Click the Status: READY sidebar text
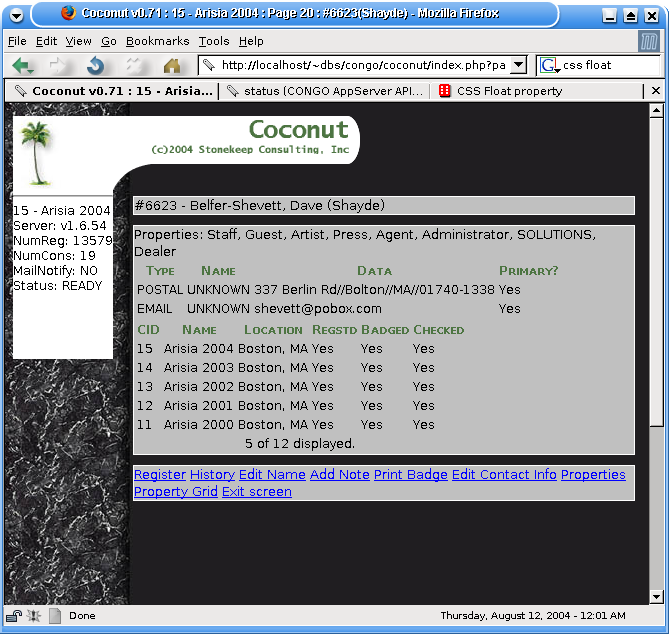Screen dimensions: 669x634 [x=58, y=285]
